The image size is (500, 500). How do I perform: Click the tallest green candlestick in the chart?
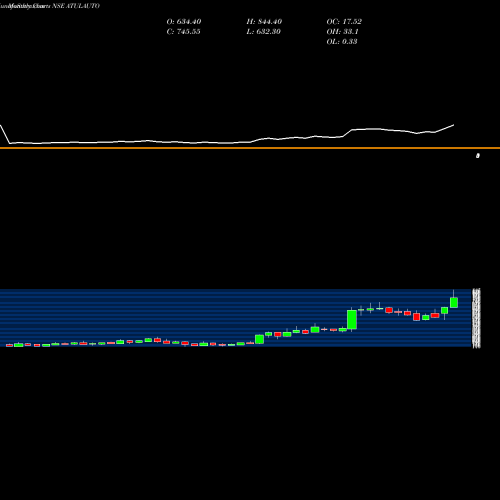352,319
